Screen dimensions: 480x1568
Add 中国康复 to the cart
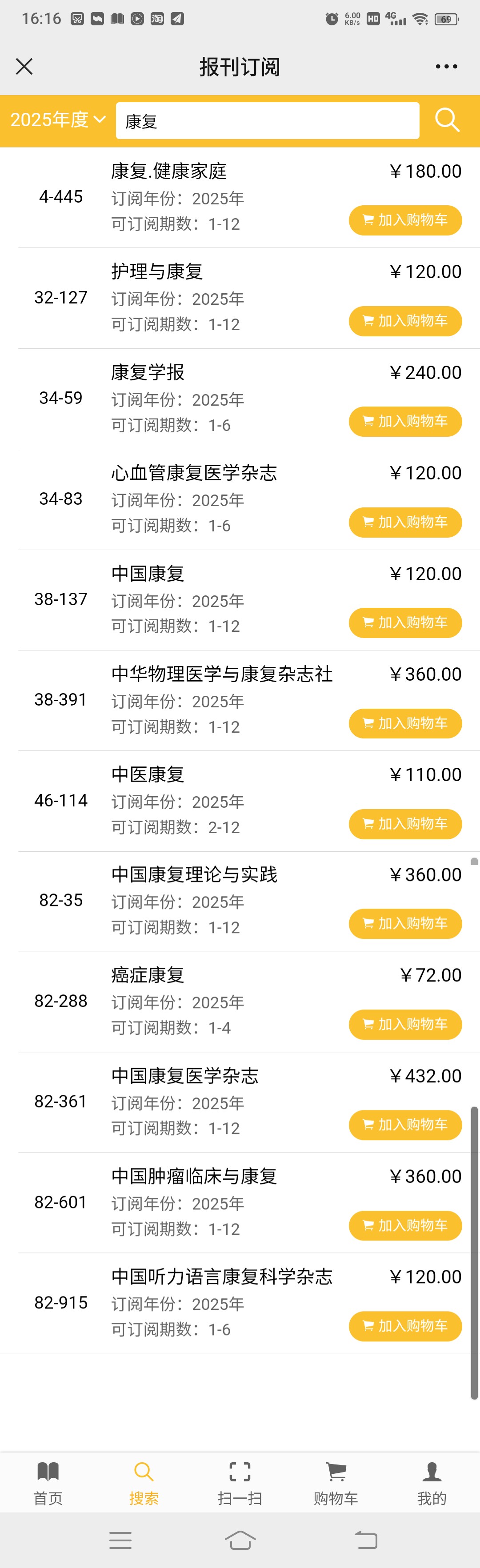click(x=405, y=622)
